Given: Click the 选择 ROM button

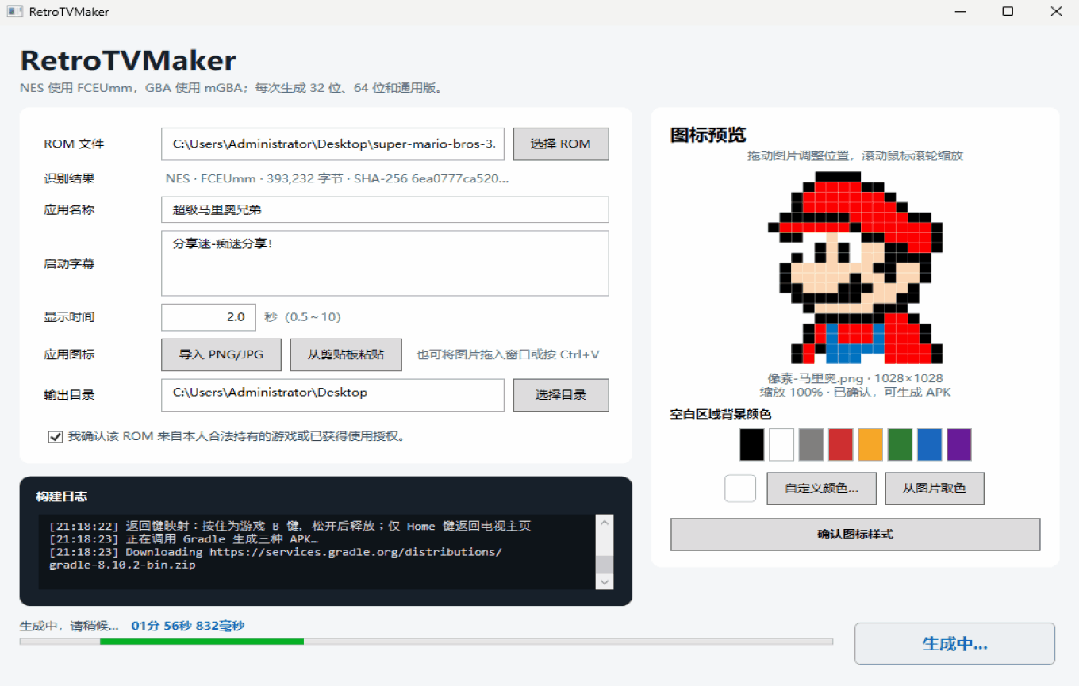Looking at the screenshot, I should [560, 144].
